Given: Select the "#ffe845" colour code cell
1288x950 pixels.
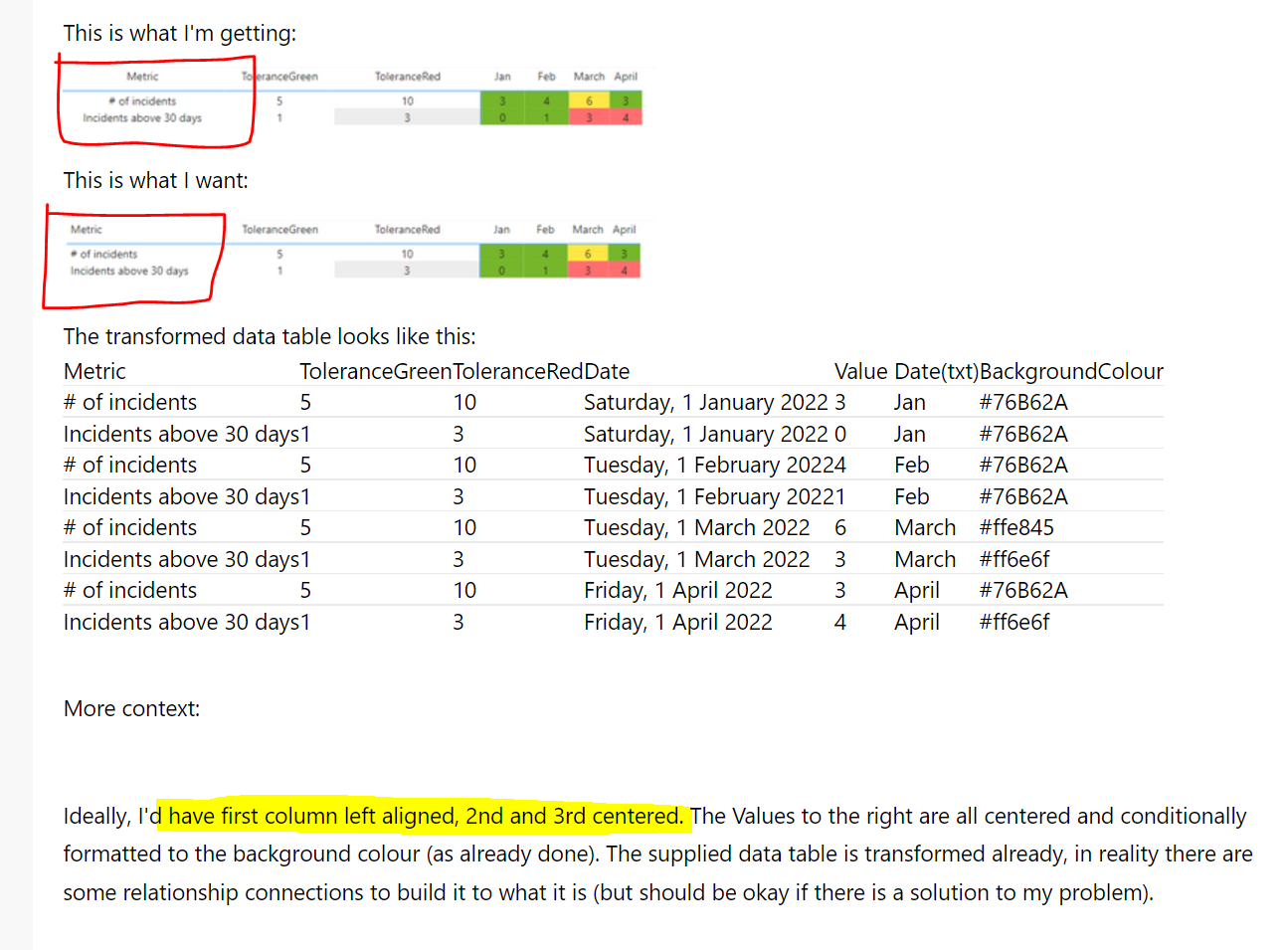Looking at the screenshot, I should [1016, 527].
